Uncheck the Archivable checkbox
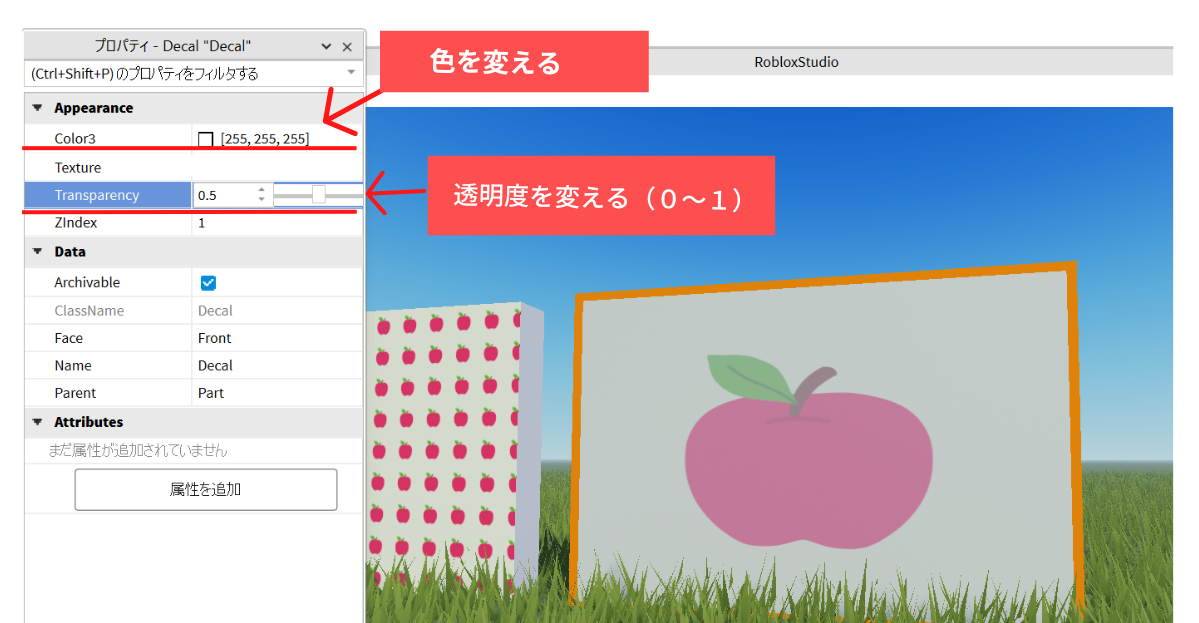The image size is (1199, 623). point(208,283)
